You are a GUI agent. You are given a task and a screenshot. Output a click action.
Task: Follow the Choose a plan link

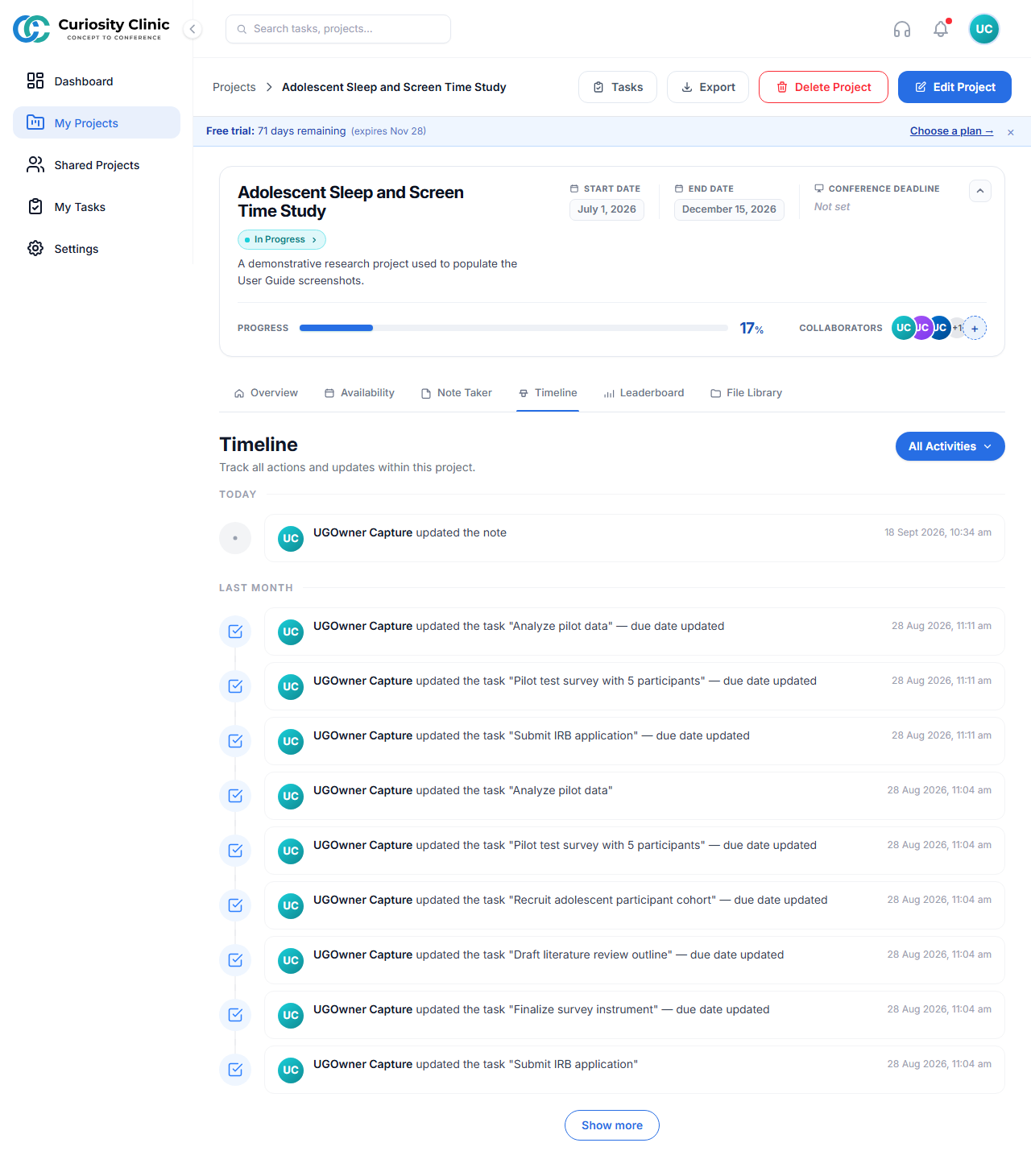coord(951,131)
